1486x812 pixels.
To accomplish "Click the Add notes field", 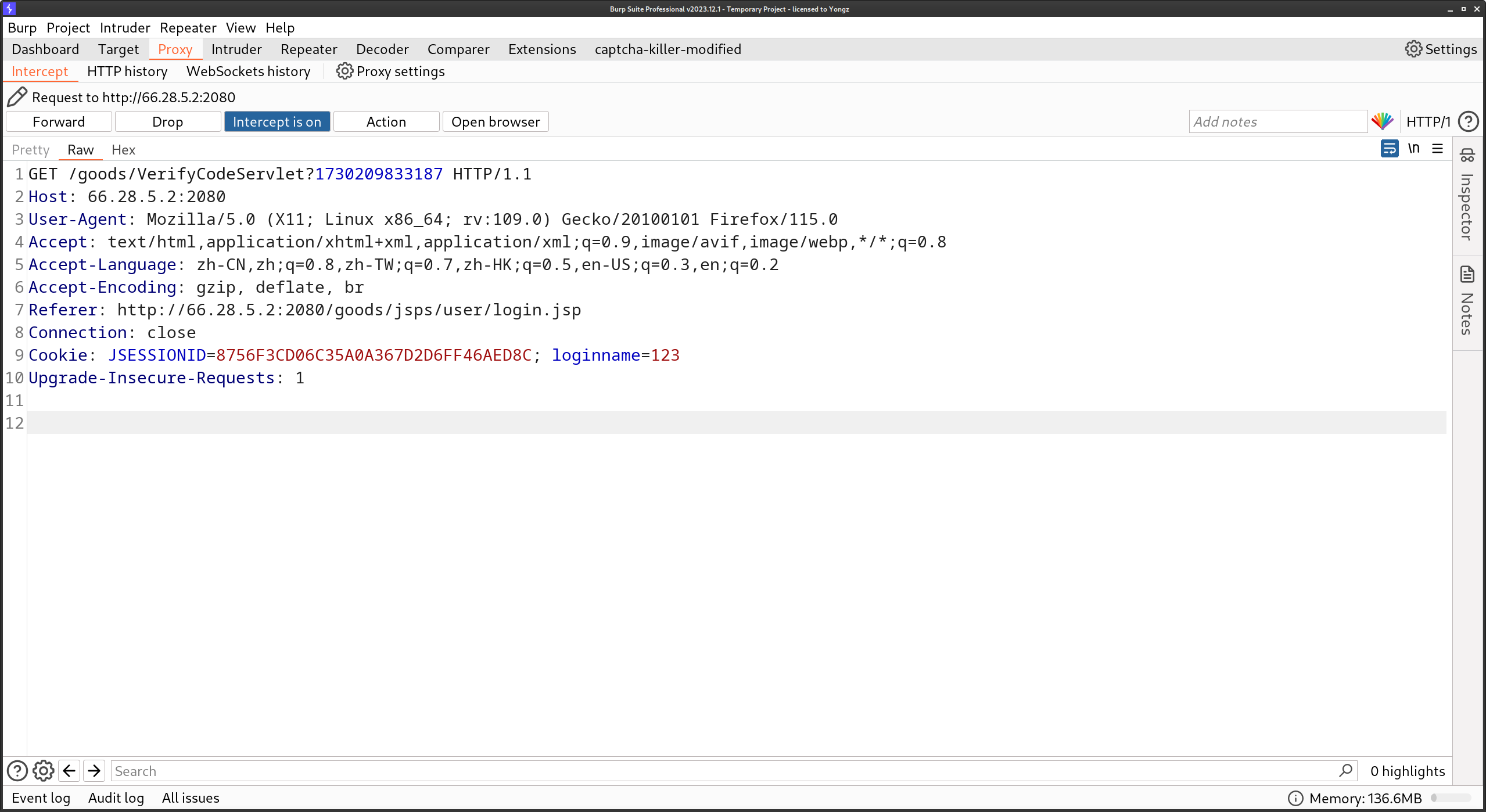I will pos(1278,121).
